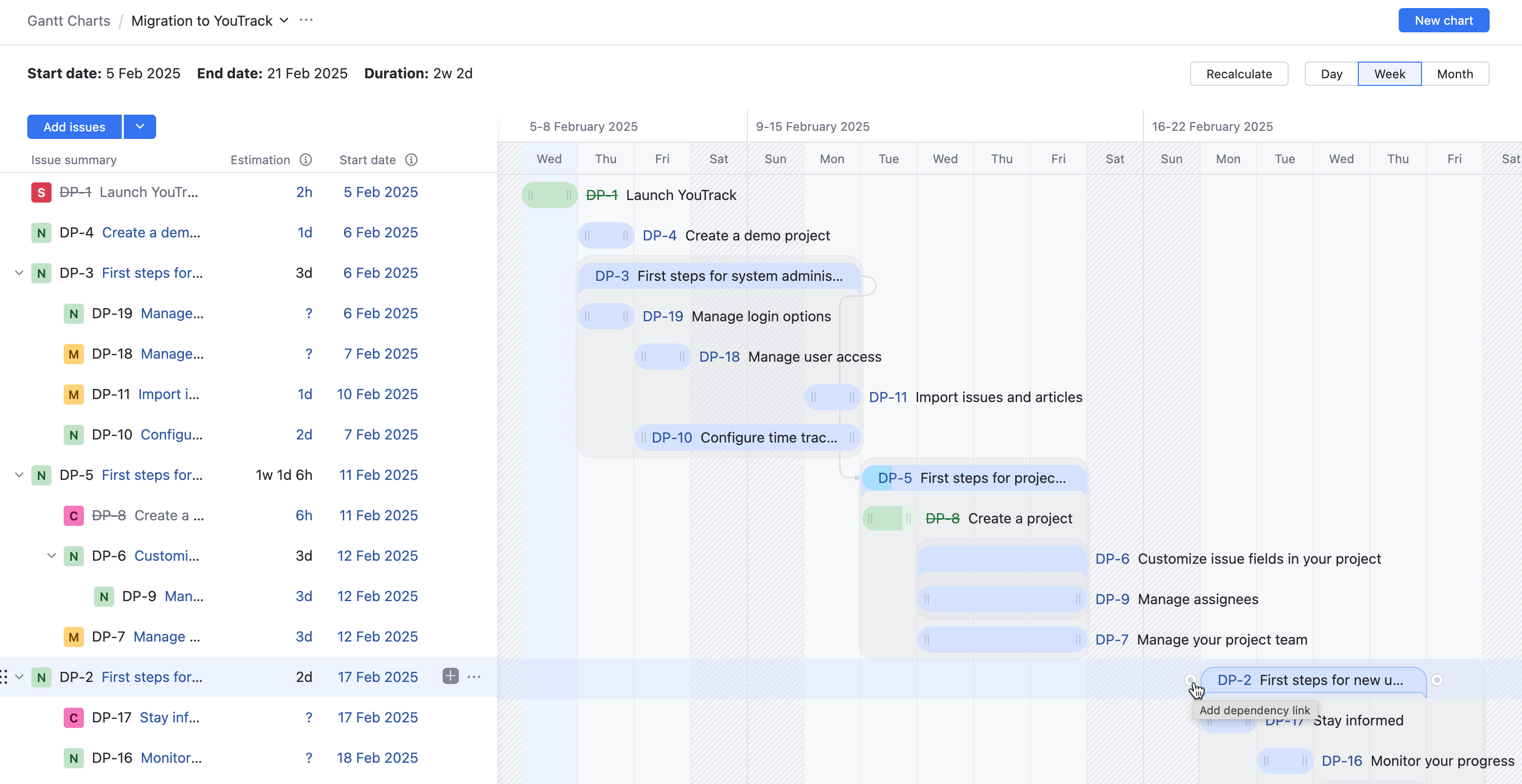Click the DP-10 Configure time tracking bar

(747, 438)
